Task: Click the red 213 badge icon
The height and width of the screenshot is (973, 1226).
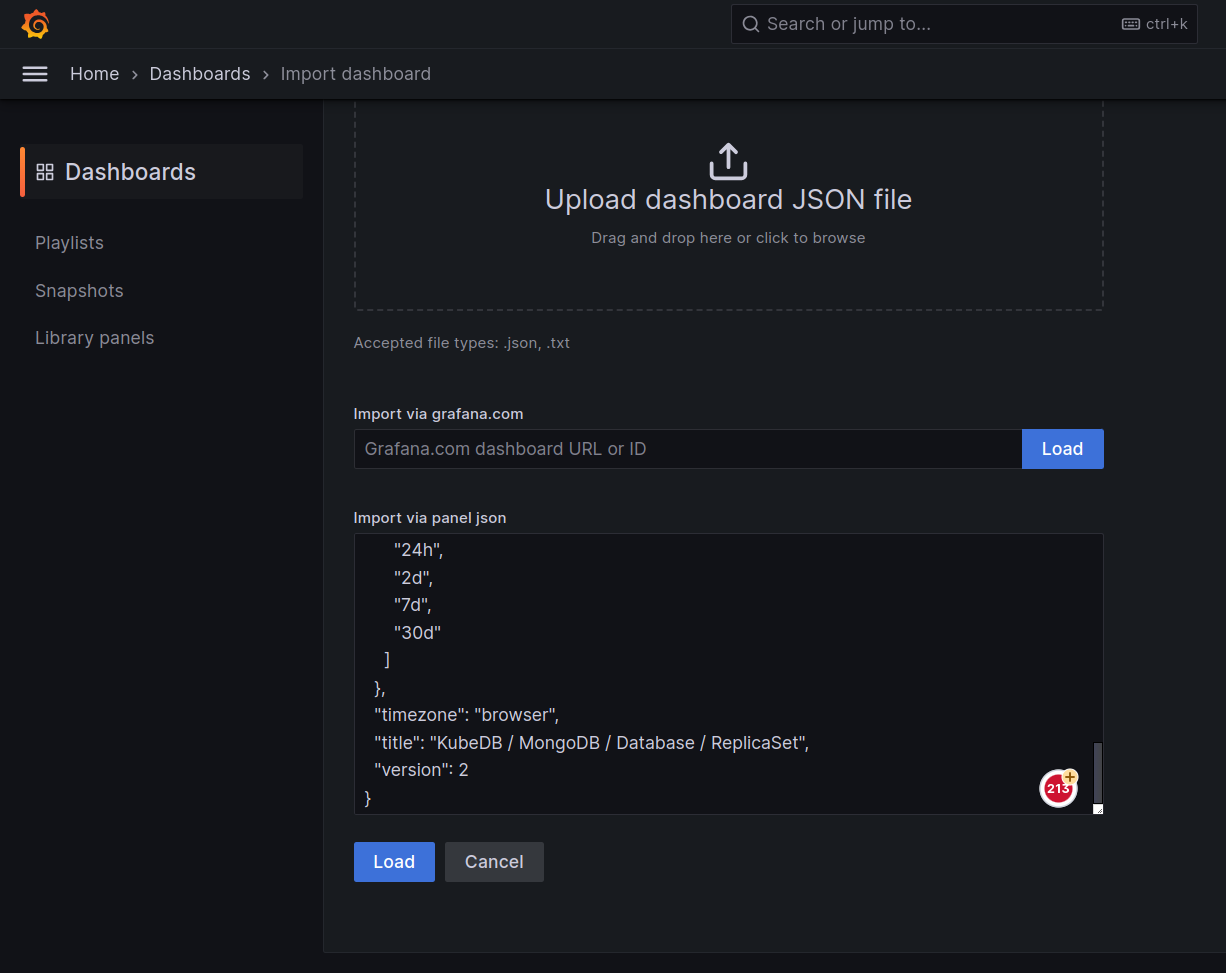Action: tap(1057, 789)
